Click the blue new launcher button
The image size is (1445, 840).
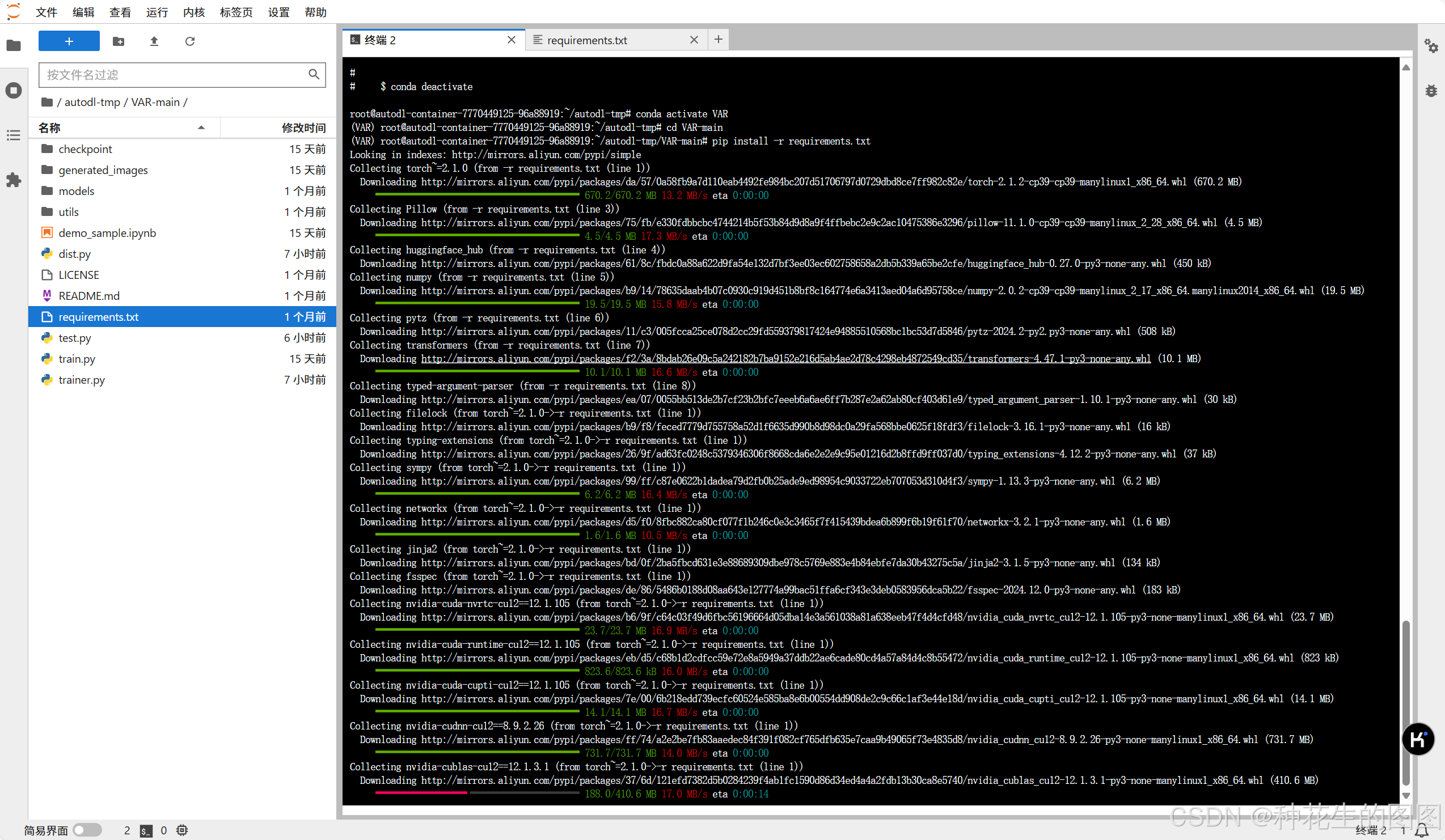(x=69, y=41)
